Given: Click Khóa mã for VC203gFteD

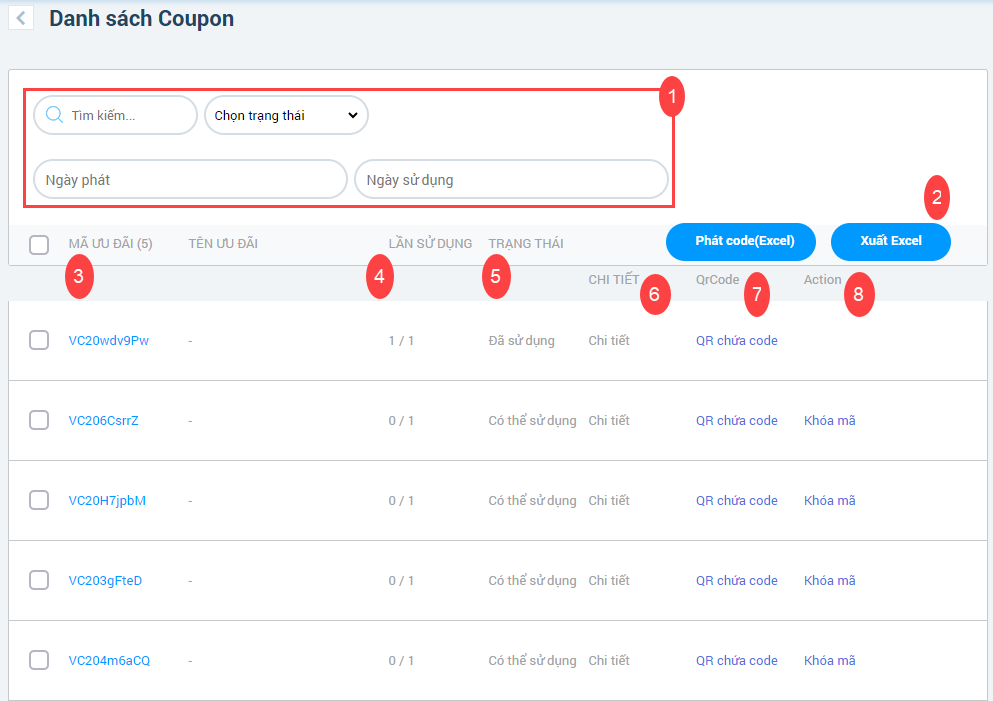Looking at the screenshot, I should [830, 581].
